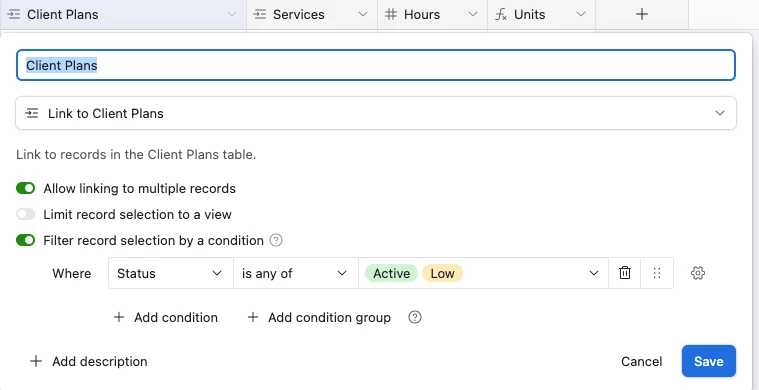759x390 pixels.
Task: Open condition settings gear icon
Action: click(698, 273)
